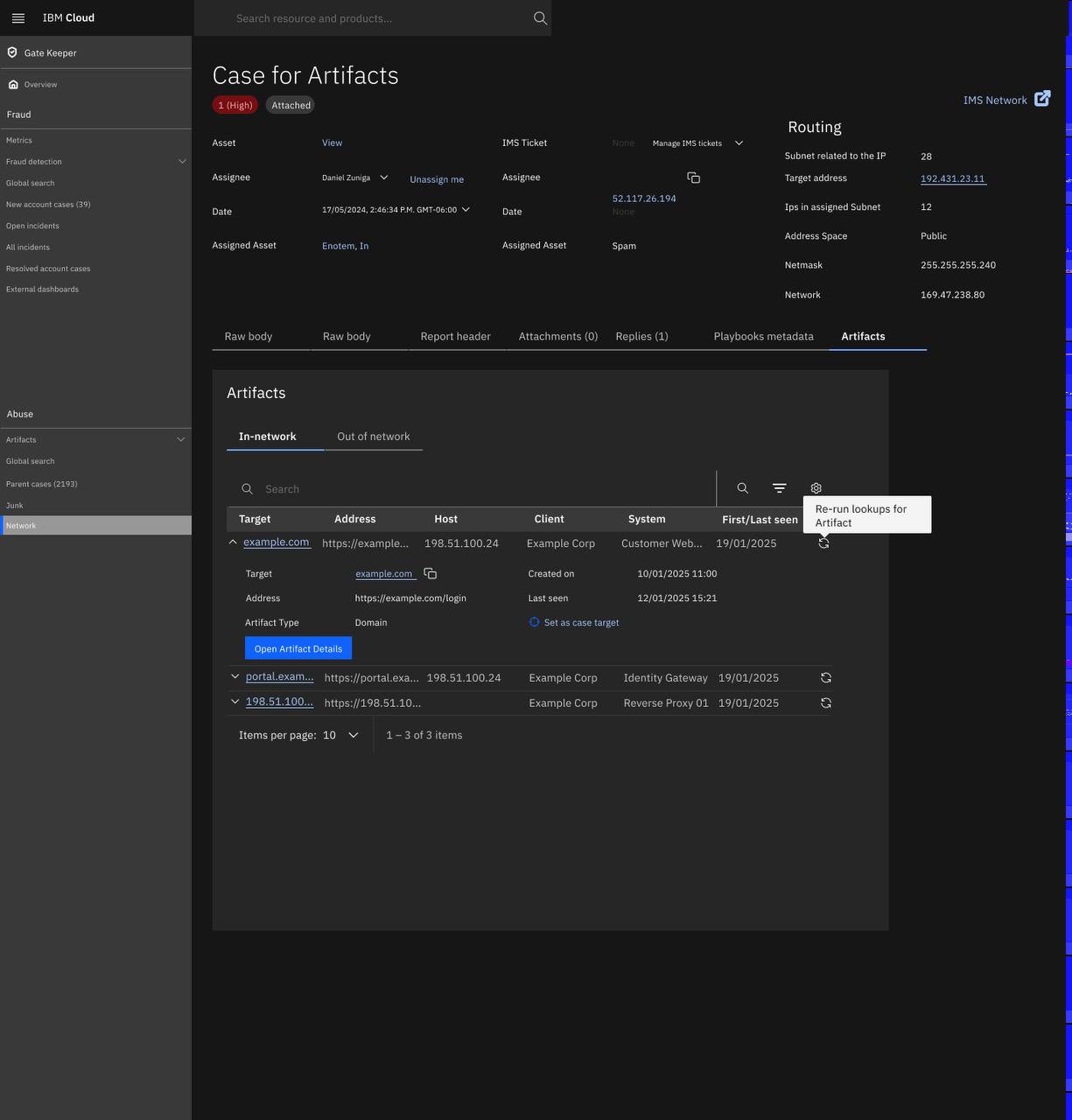Re-run lookups for Reverse Proxy 01 row

pyautogui.click(x=825, y=703)
